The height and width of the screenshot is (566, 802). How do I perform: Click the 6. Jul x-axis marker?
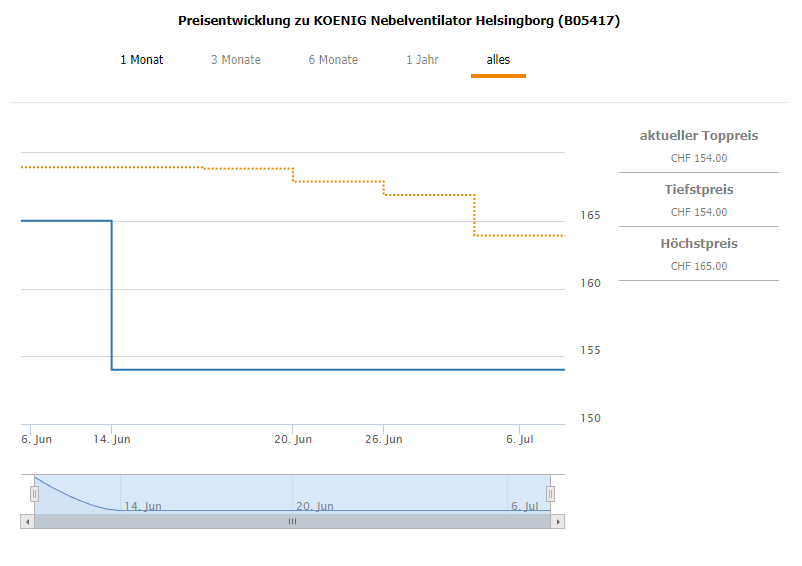520,439
